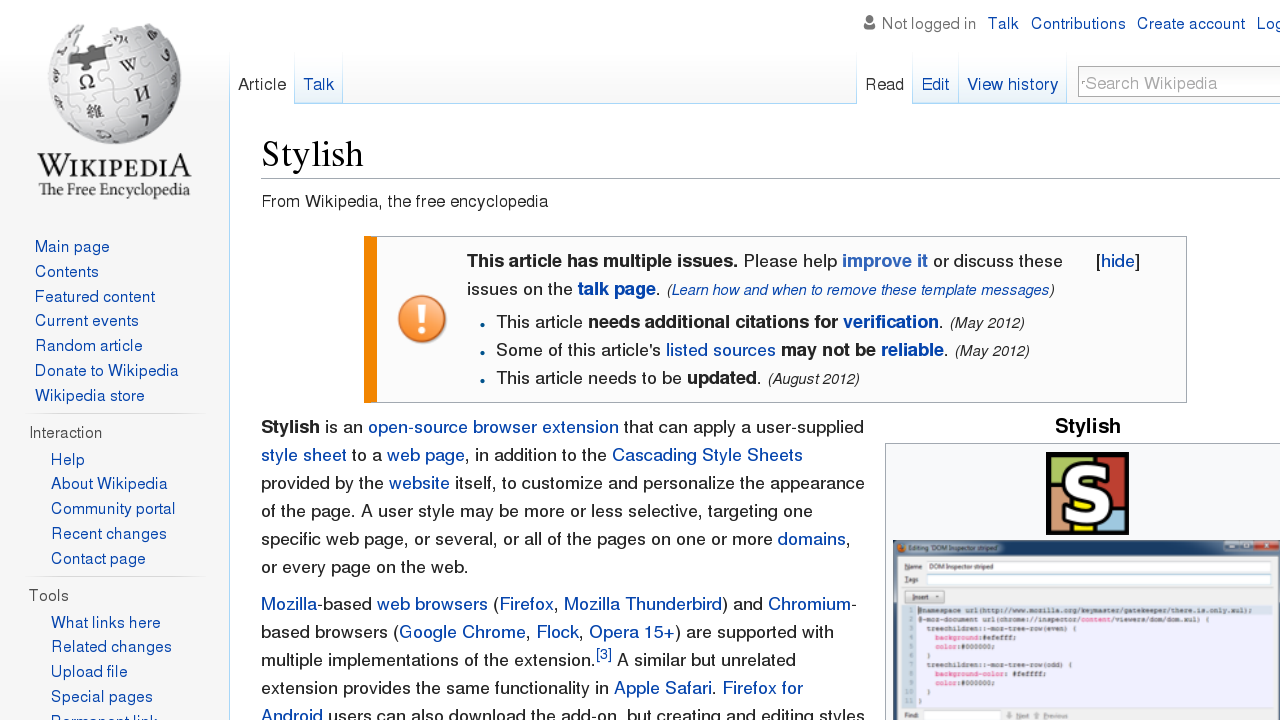Click the Stylish page title heading
This screenshot has width=1280, height=720.
(x=312, y=155)
